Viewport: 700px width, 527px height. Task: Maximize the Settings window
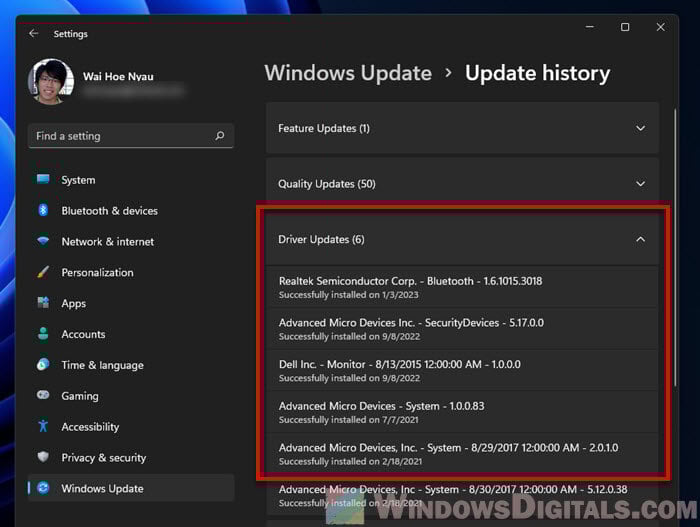[625, 27]
